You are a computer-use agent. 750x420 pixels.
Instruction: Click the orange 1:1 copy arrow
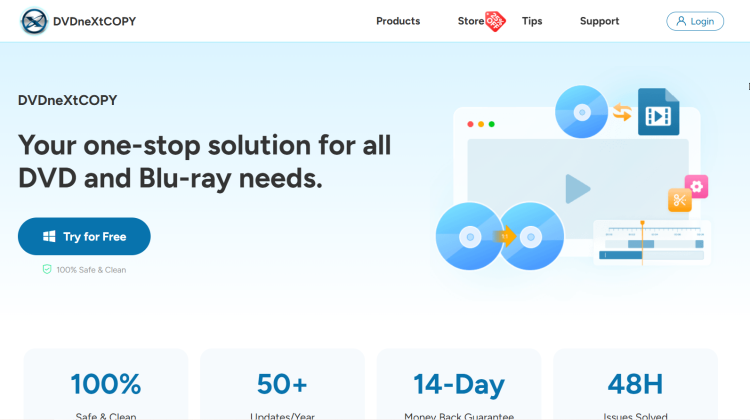coord(506,236)
